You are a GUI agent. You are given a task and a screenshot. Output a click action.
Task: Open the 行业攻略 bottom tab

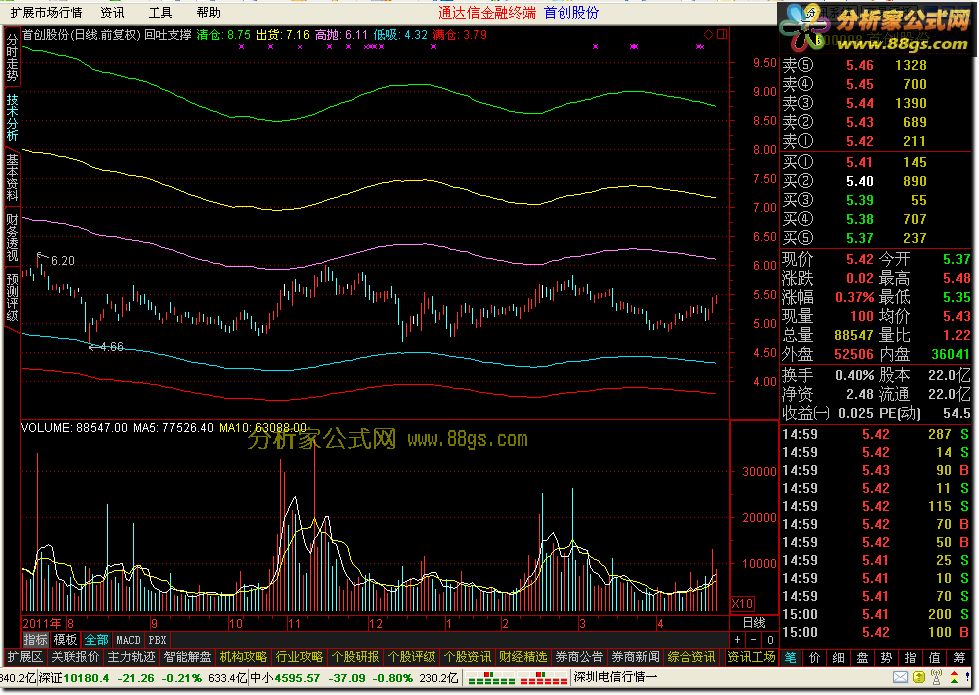coord(300,657)
